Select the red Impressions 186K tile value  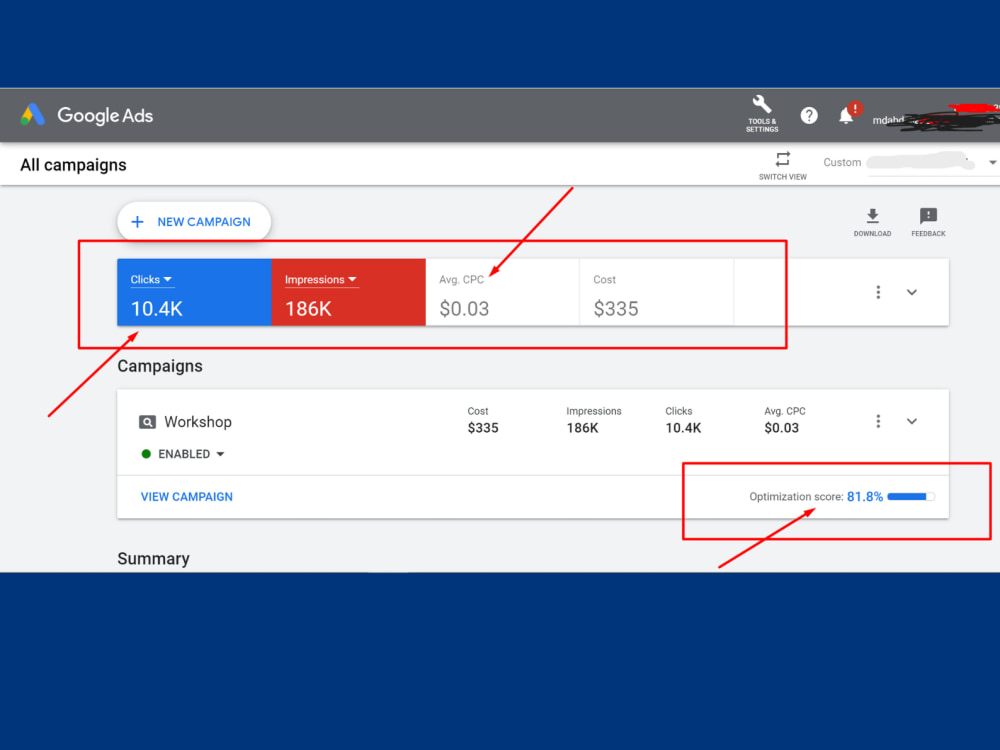coord(308,309)
